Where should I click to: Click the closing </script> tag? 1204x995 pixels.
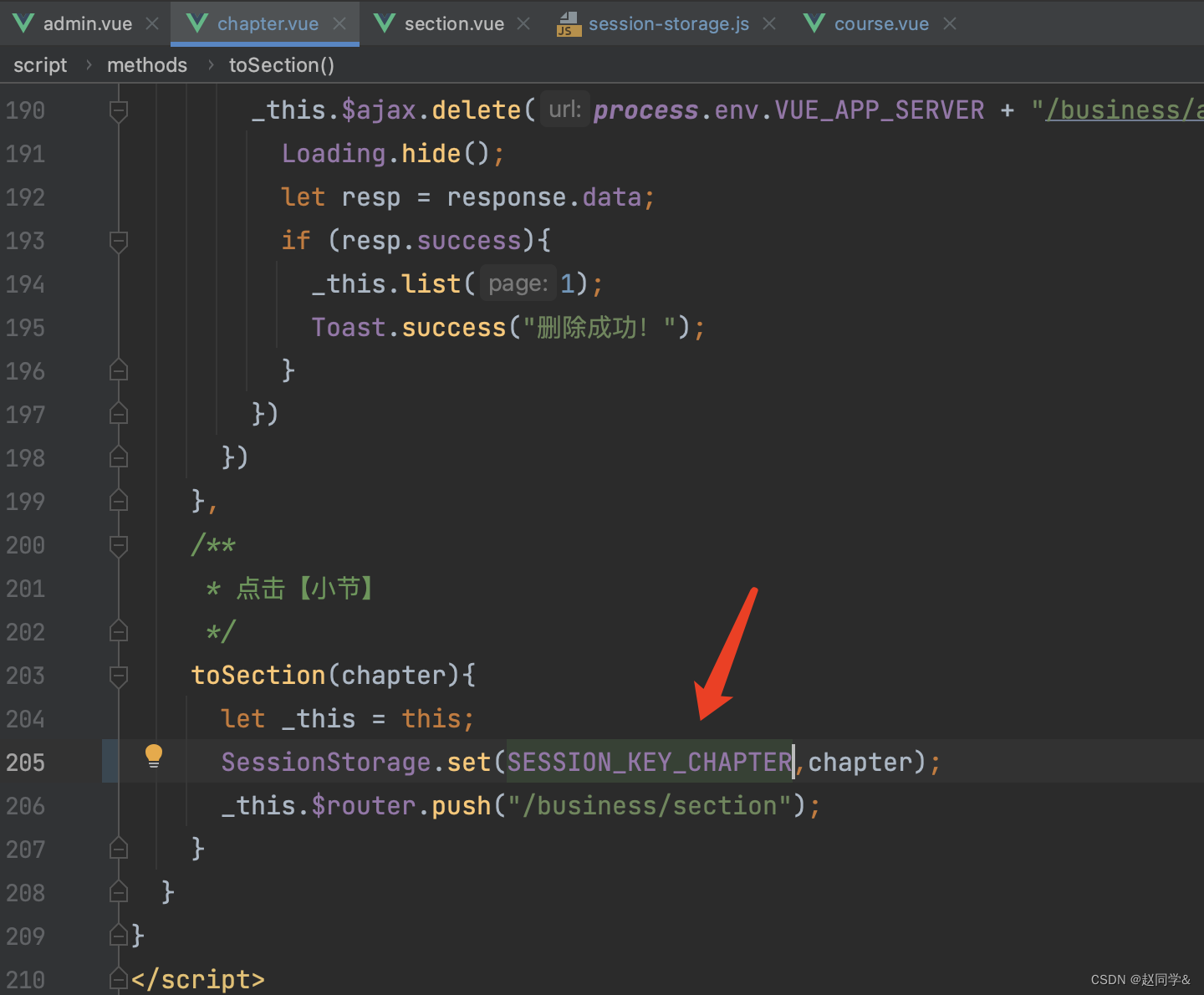coord(198,979)
